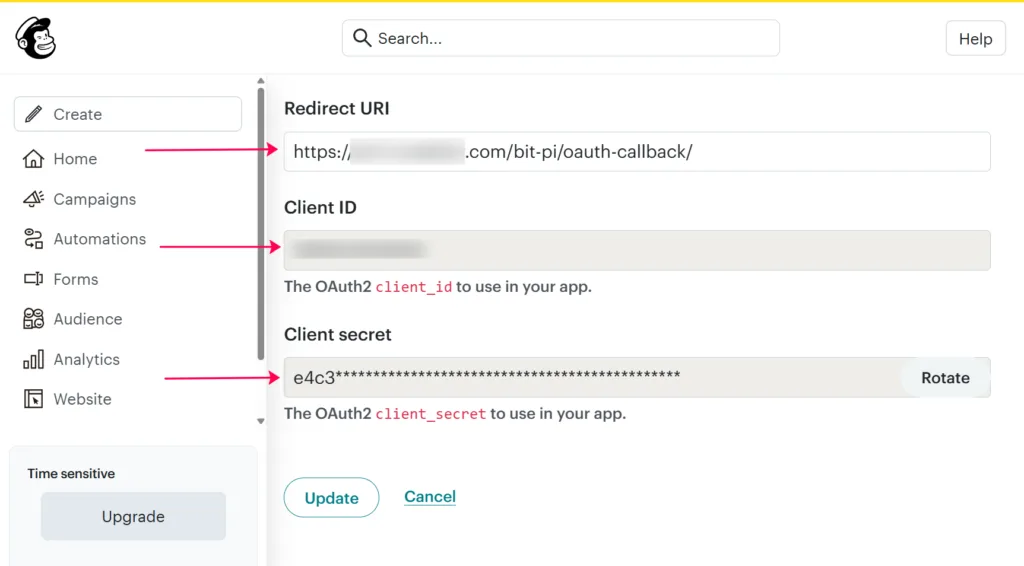Click the sidebar scroll up arrow
The image size is (1024, 566).
(x=261, y=81)
